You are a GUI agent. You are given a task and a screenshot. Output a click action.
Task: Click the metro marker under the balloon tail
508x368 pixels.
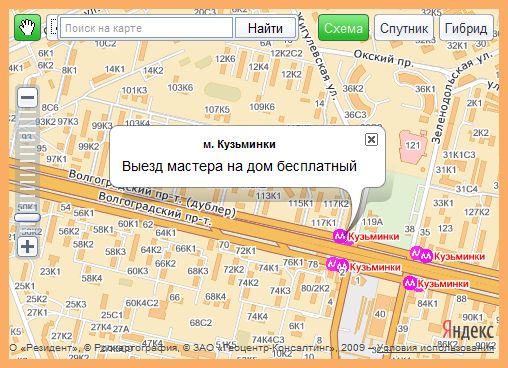(x=340, y=236)
